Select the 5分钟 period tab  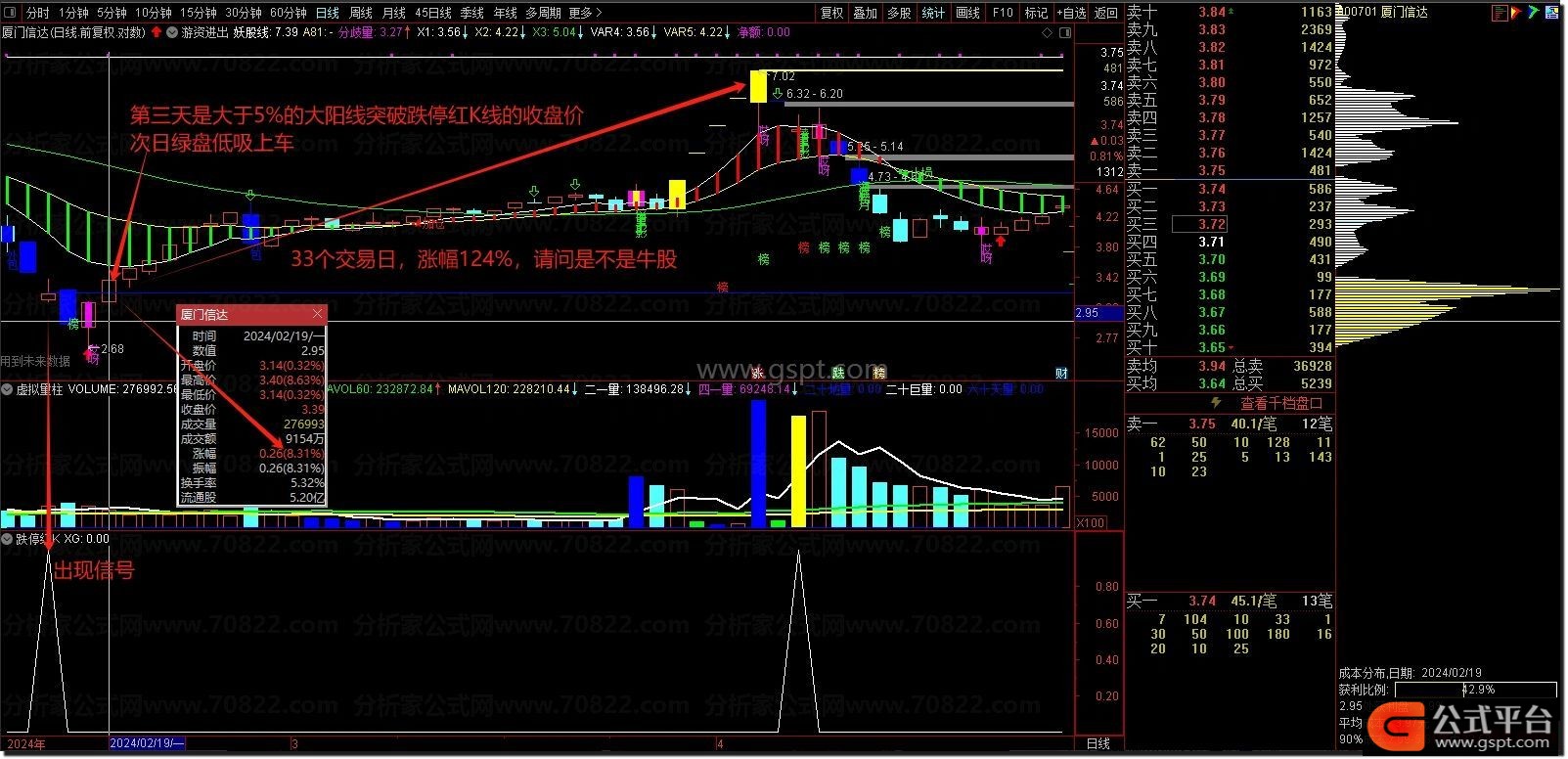click(x=112, y=13)
